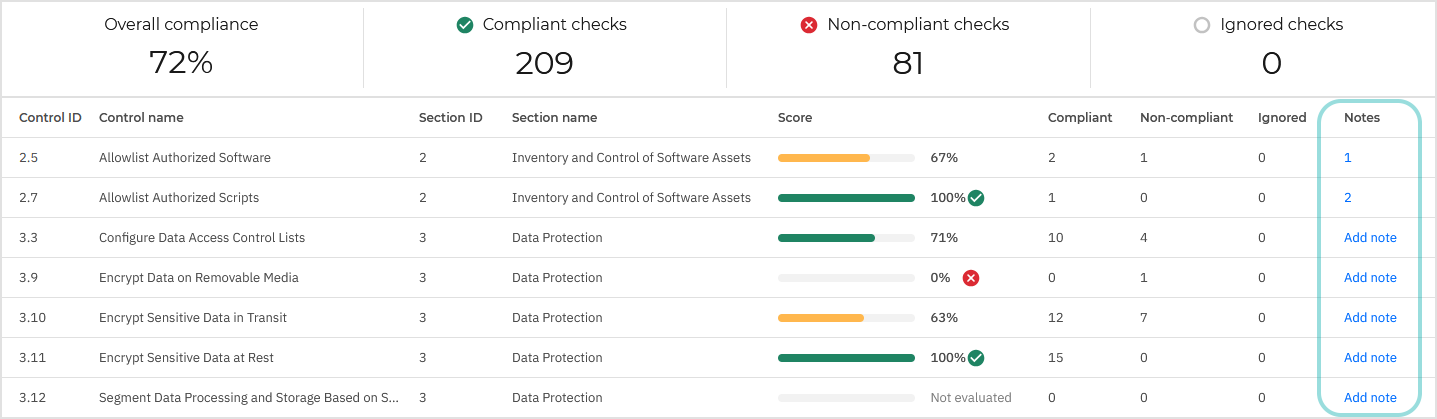Add note to Configure Data Access Control Lists
This screenshot has width=1437, height=419.
click(1370, 238)
